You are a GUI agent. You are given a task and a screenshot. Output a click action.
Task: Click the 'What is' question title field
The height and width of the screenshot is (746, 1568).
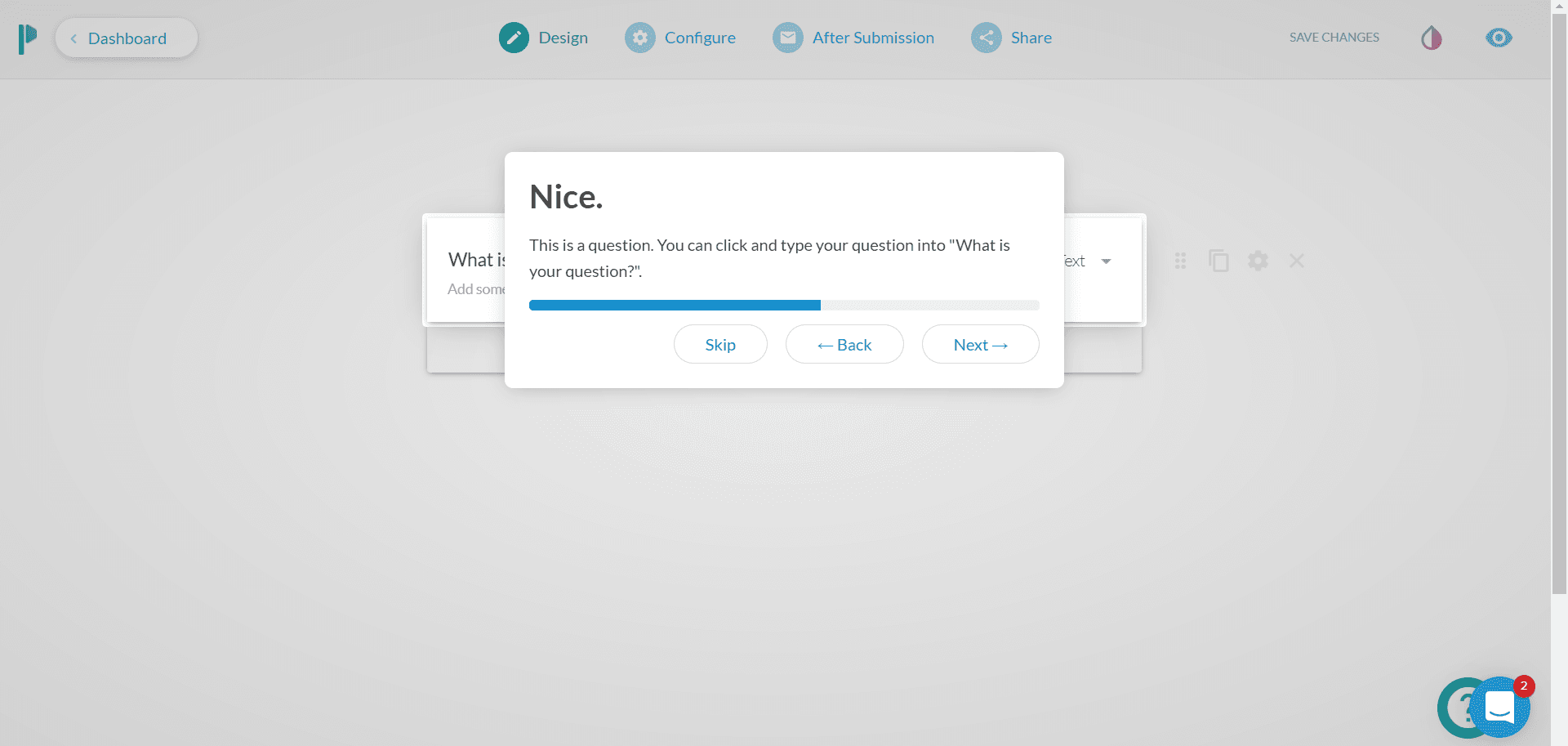click(x=477, y=260)
